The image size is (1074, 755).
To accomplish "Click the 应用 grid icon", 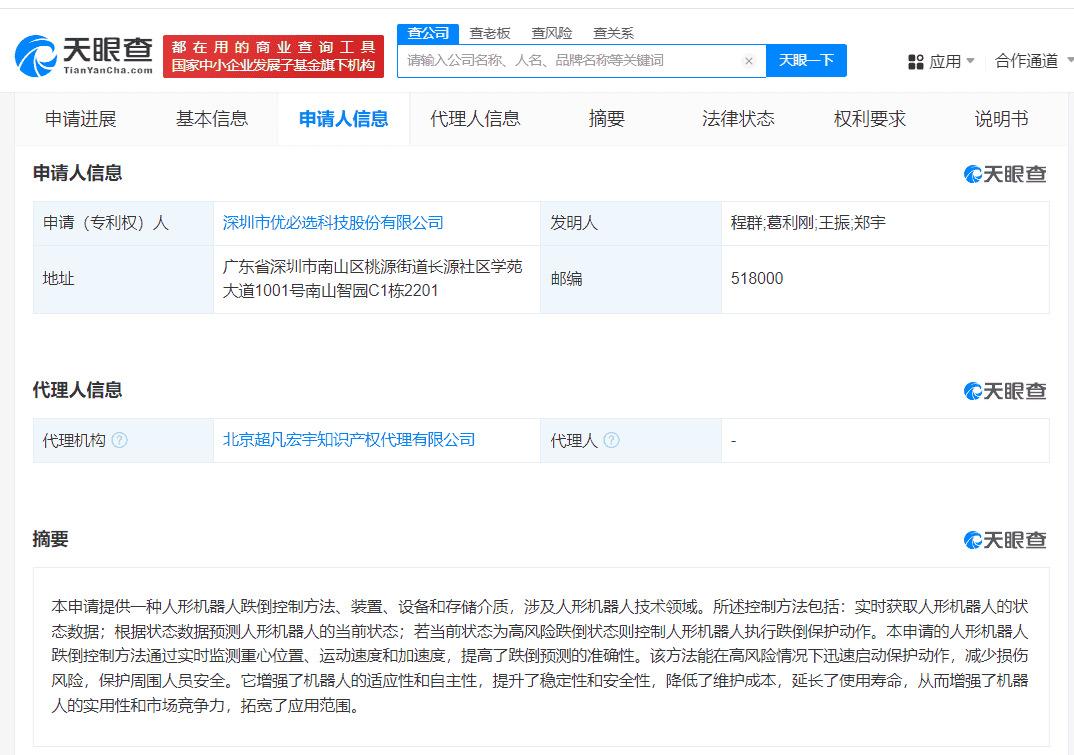I will click(916, 62).
